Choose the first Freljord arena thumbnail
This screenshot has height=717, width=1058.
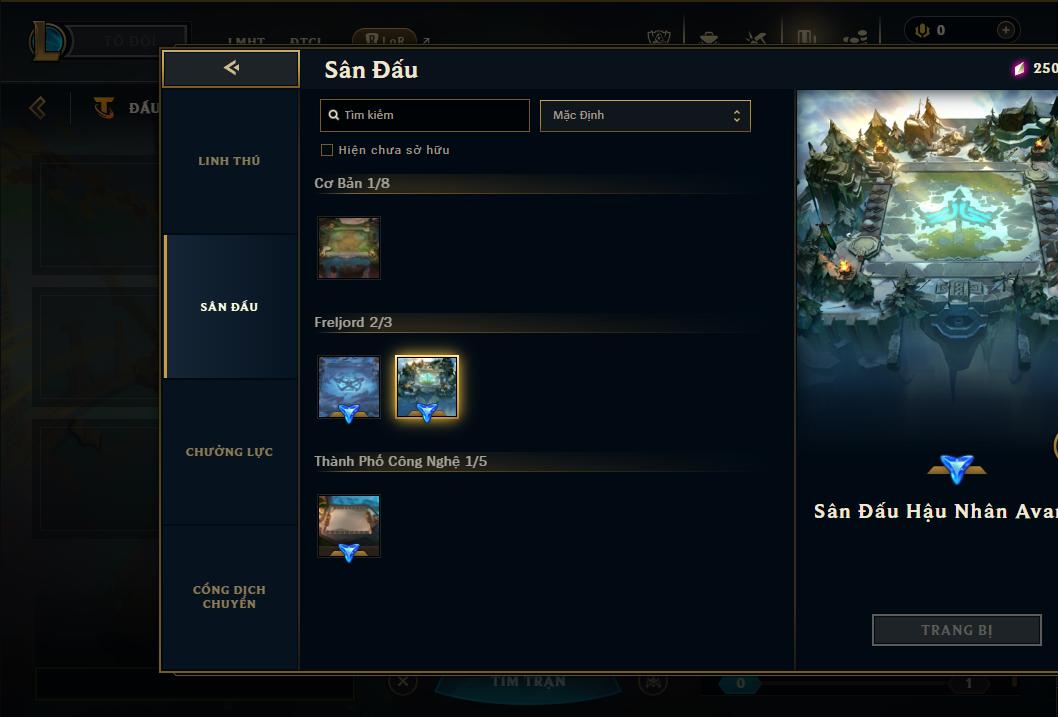tap(349, 387)
